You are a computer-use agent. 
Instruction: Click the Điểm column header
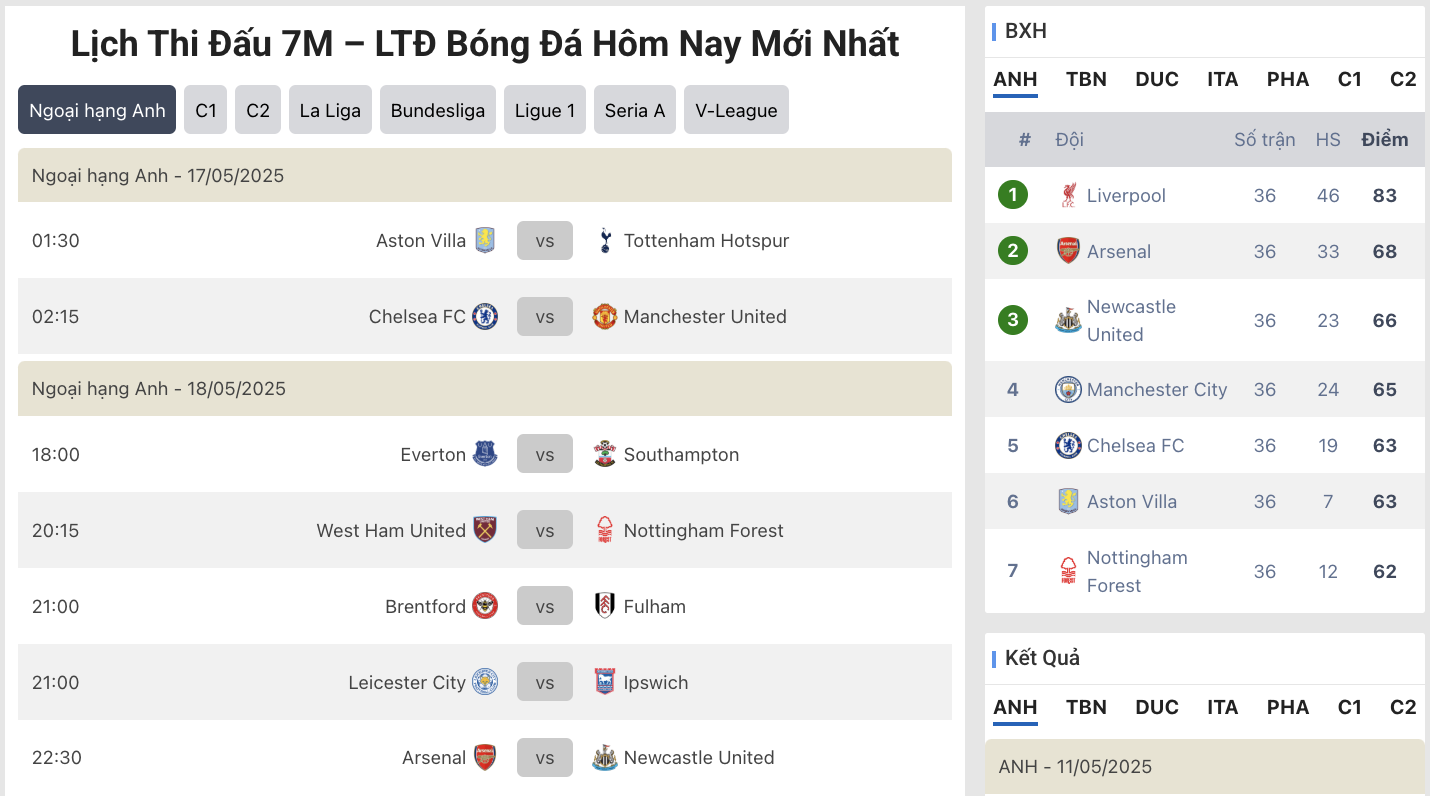click(x=1385, y=140)
